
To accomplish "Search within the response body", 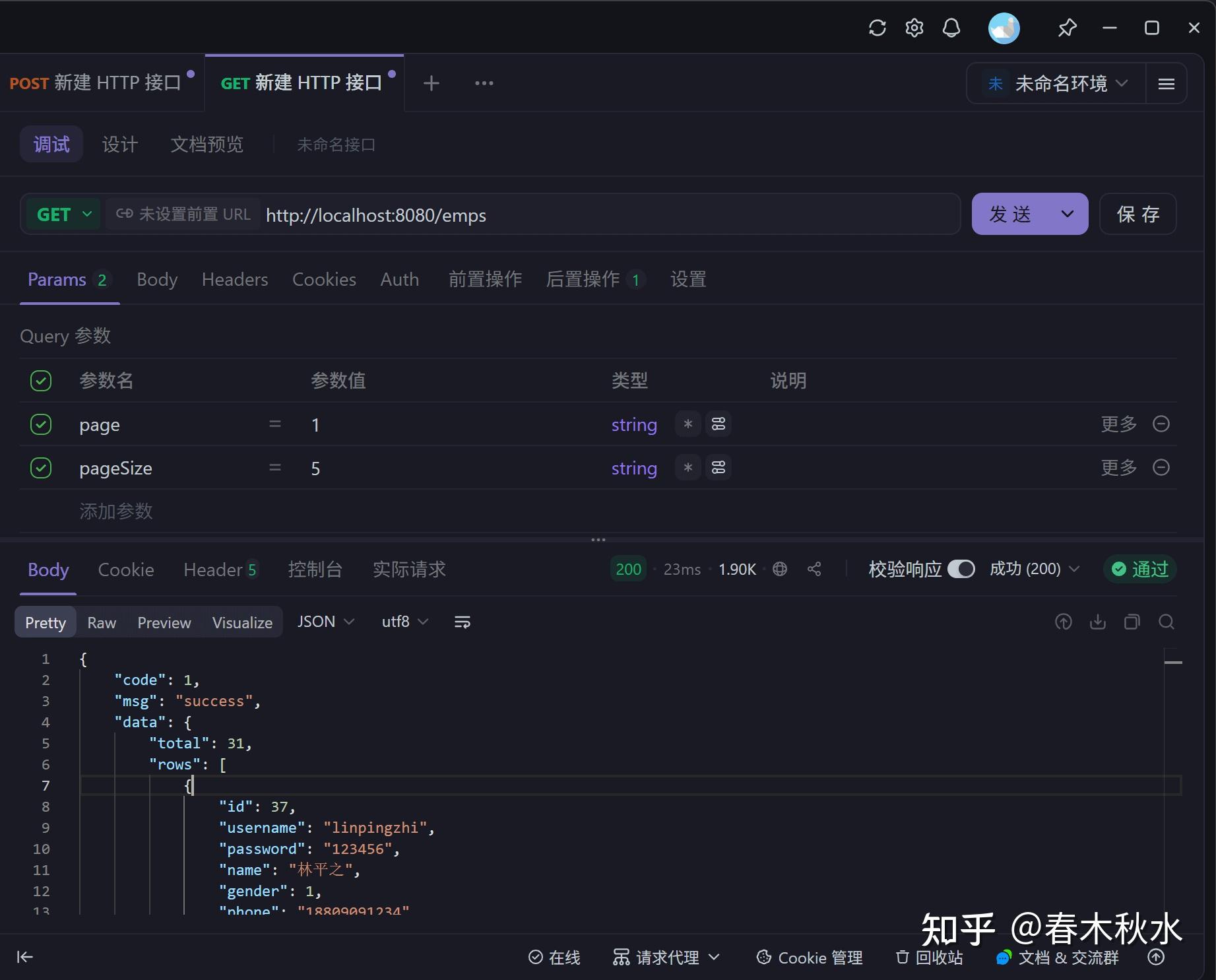I will (x=1167, y=622).
